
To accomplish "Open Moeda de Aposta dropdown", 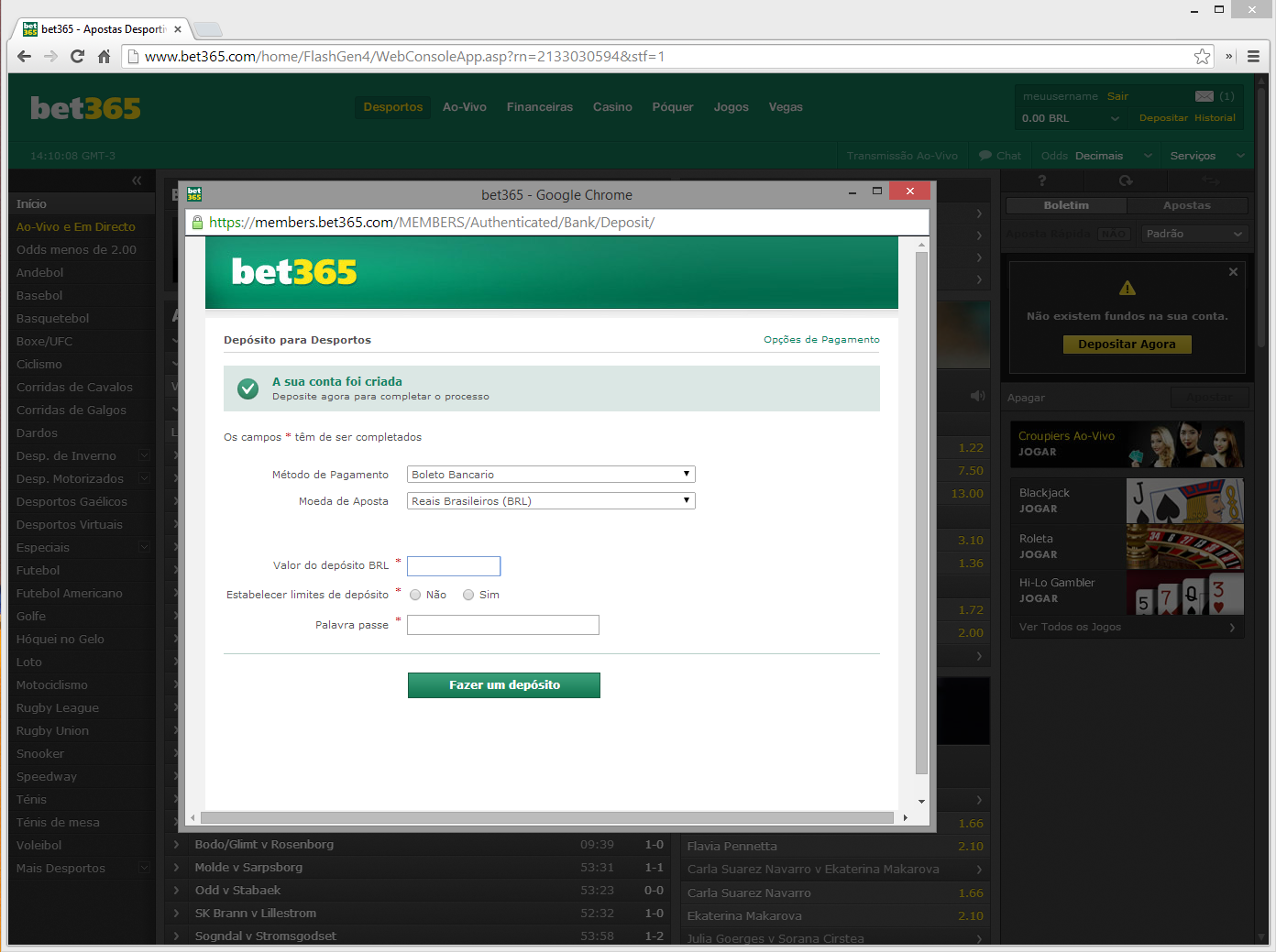I will tap(551, 501).
